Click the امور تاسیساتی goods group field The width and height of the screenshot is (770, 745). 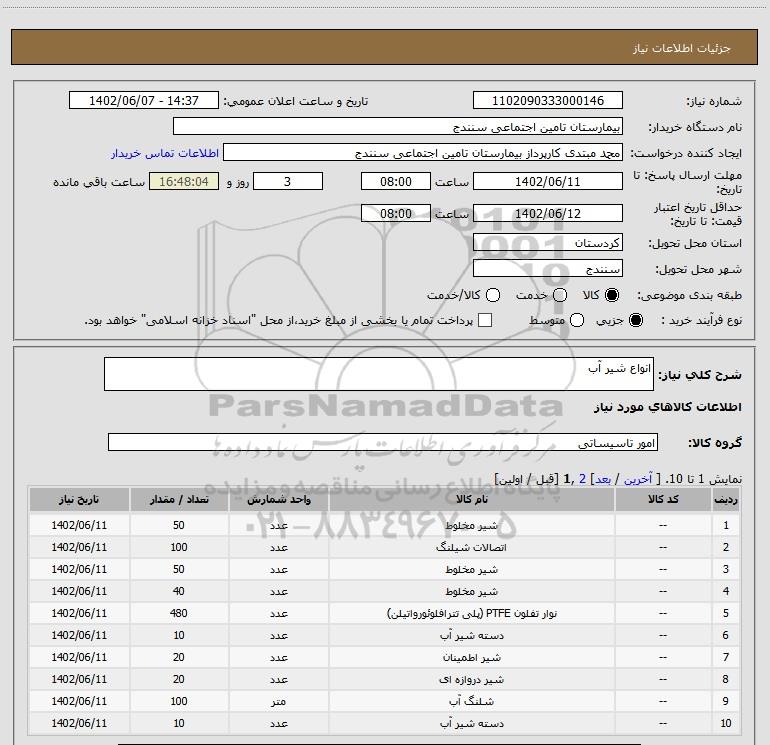pyautogui.click(x=383, y=442)
